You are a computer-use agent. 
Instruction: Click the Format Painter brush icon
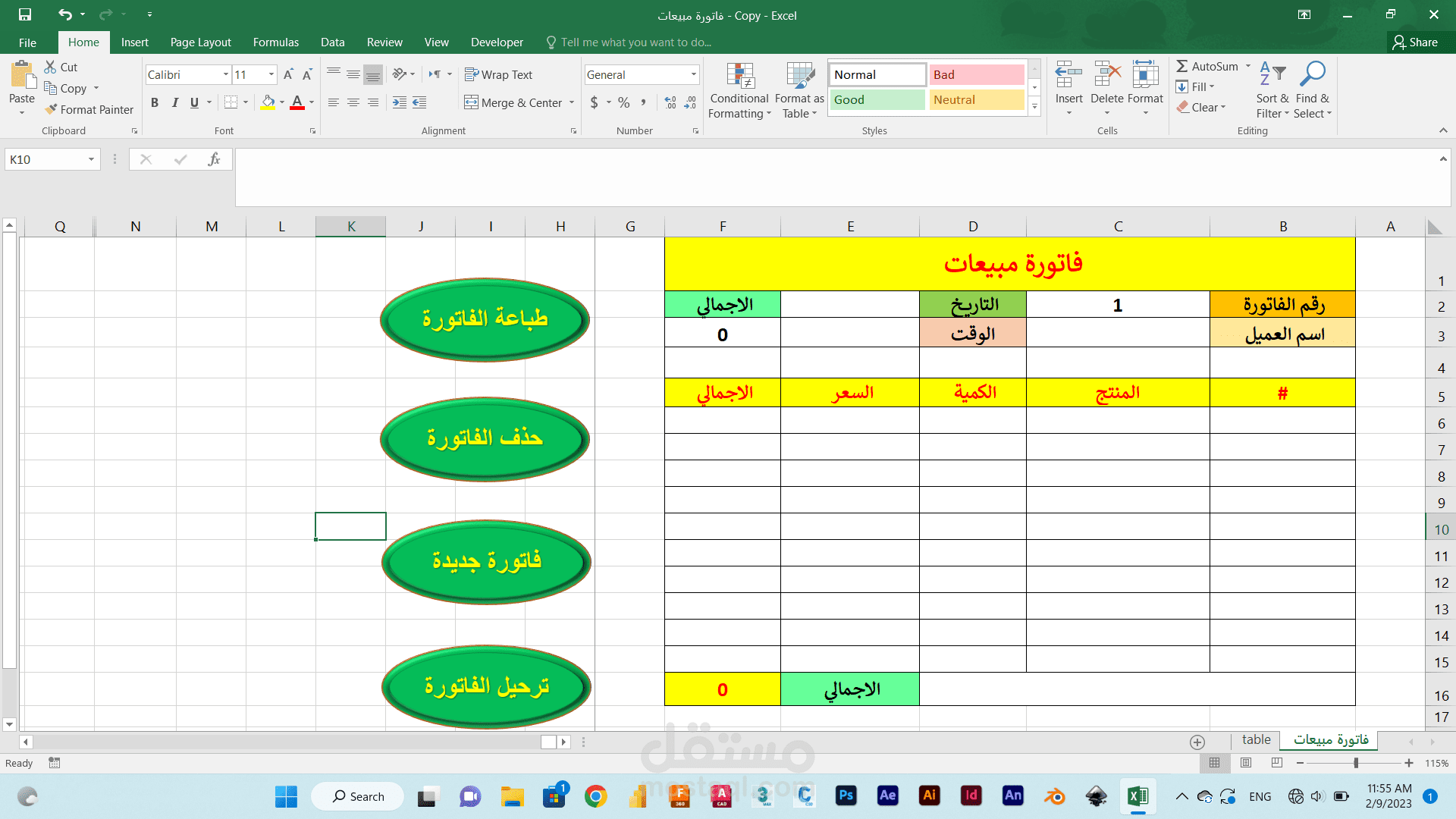point(51,109)
